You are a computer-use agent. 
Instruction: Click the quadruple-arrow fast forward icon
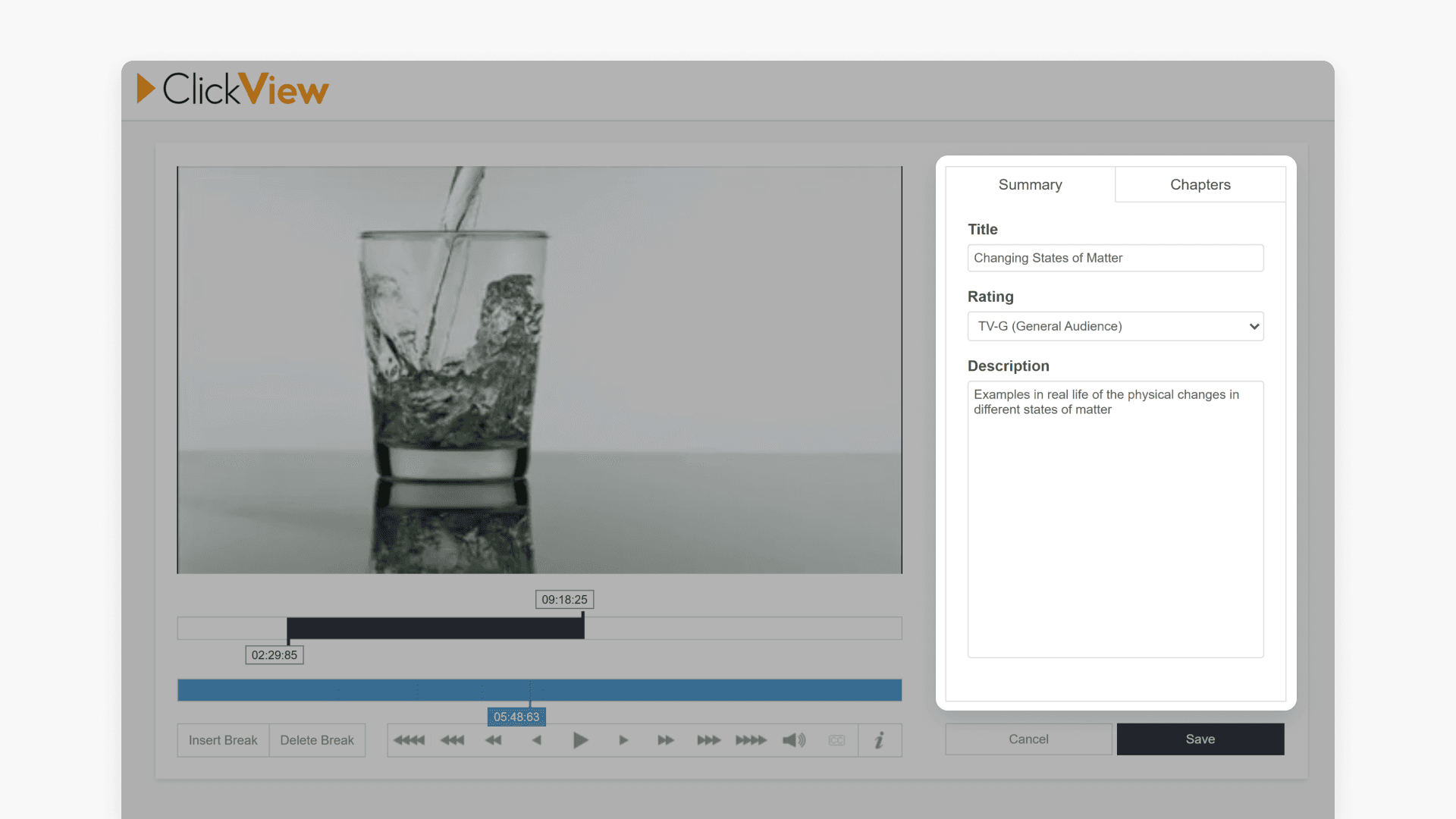(751, 740)
